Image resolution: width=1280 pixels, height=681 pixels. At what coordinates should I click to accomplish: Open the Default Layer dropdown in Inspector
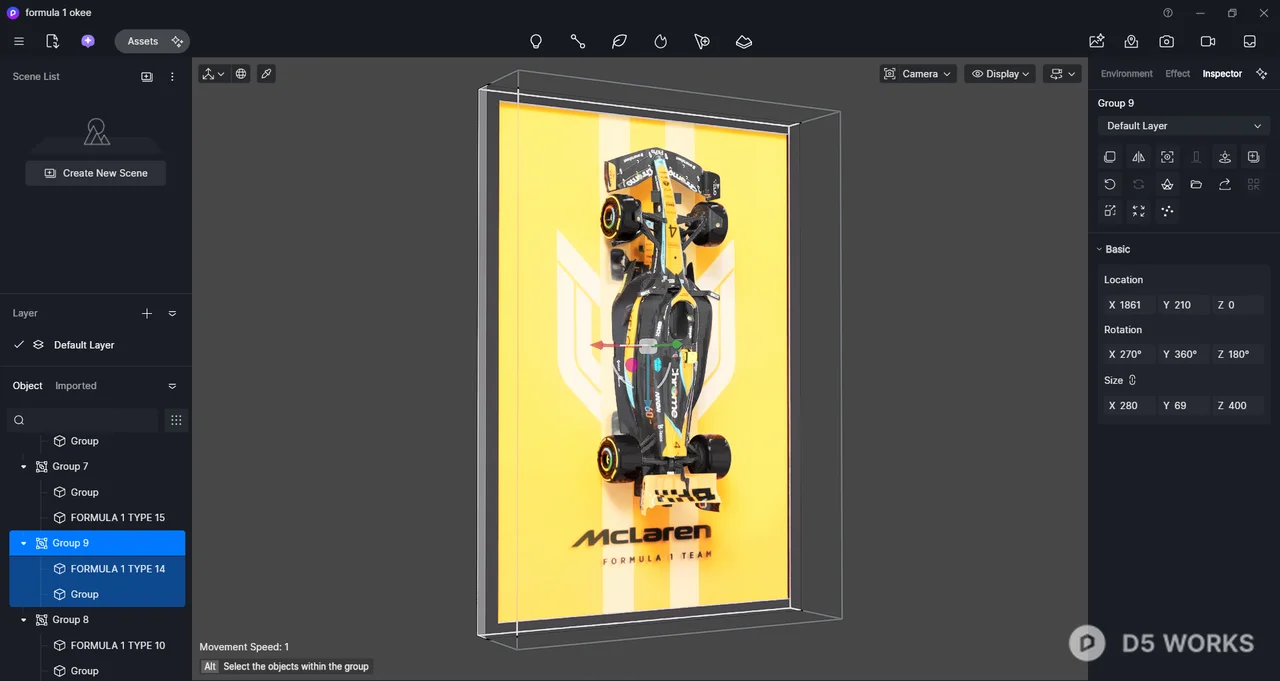(1183, 126)
